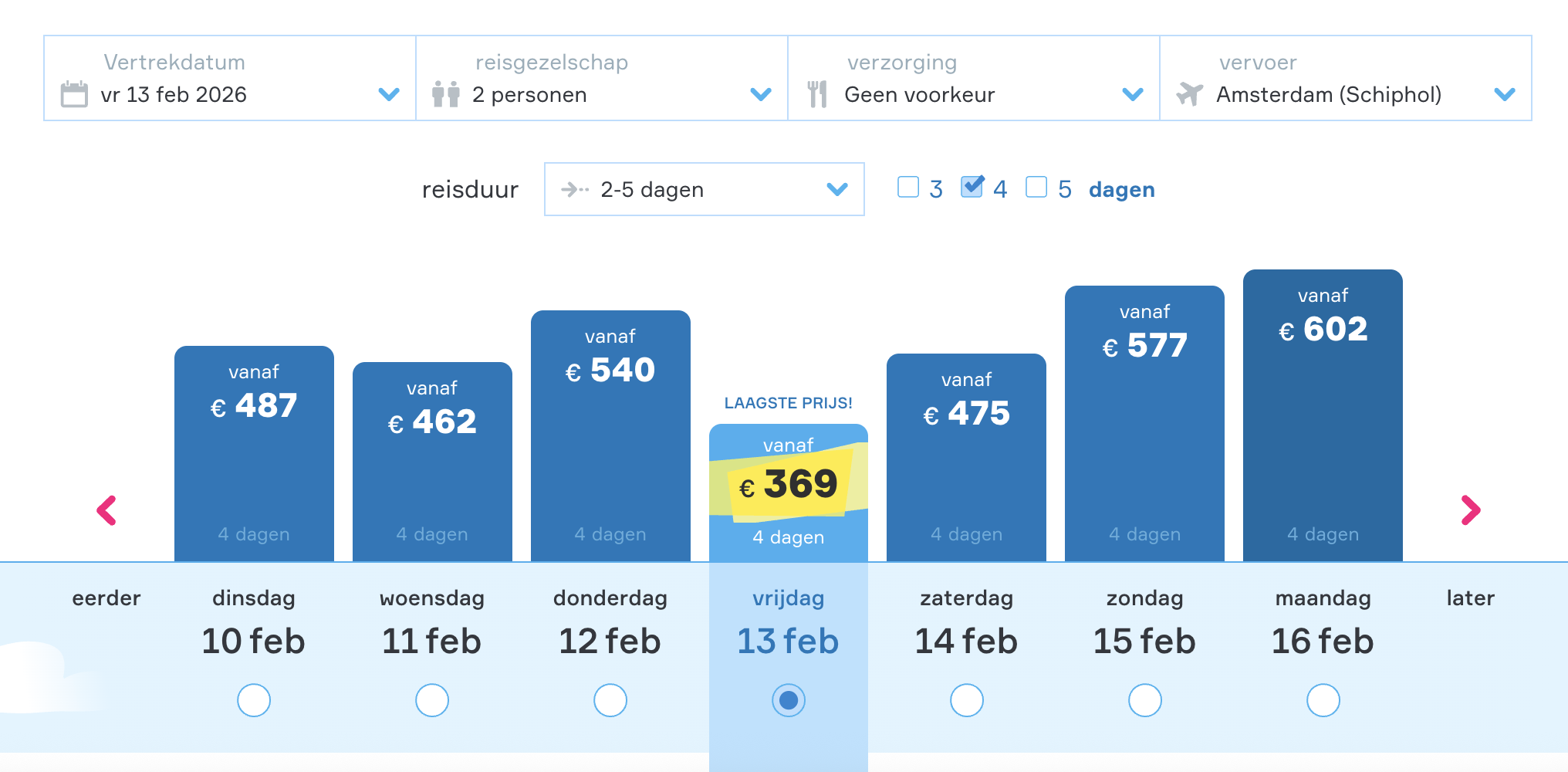
Task: Click the 'later' label
Action: click(1470, 598)
